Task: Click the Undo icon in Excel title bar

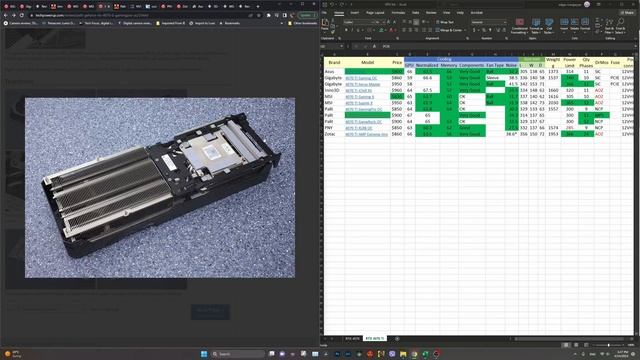Action: pos(332,4)
